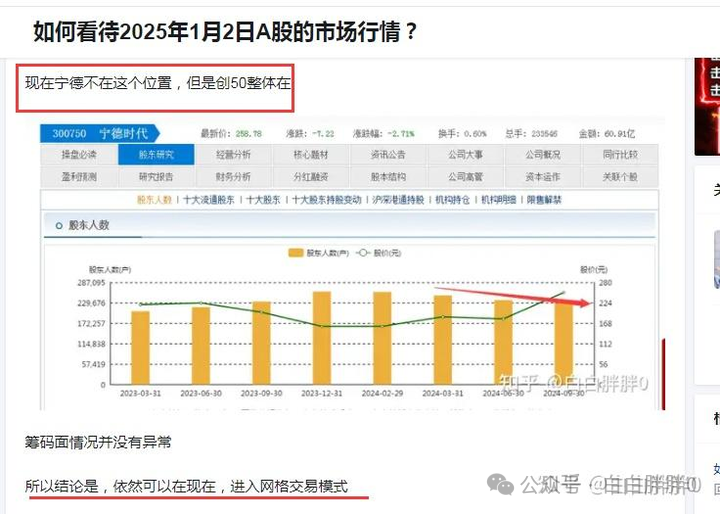Image resolution: width=720 pixels, height=514 pixels.
Task: Click the 57,419 left axis value
Action: (94, 365)
